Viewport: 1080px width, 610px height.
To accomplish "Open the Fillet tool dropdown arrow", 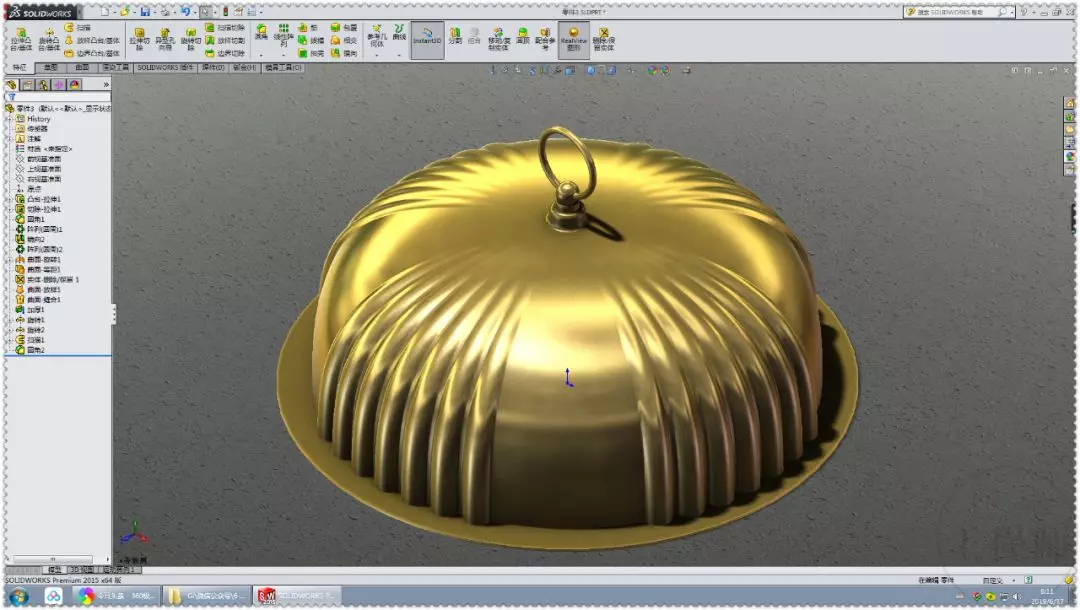I will [x=262, y=54].
